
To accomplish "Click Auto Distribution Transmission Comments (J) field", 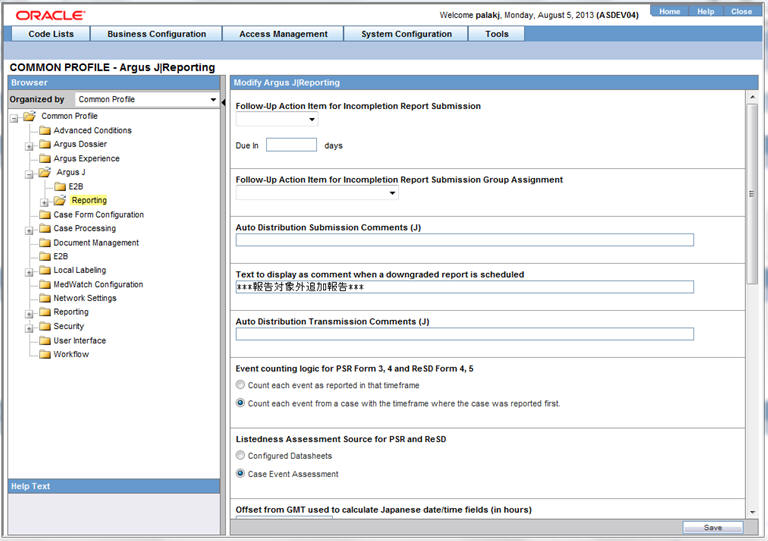I will point(464,334).
